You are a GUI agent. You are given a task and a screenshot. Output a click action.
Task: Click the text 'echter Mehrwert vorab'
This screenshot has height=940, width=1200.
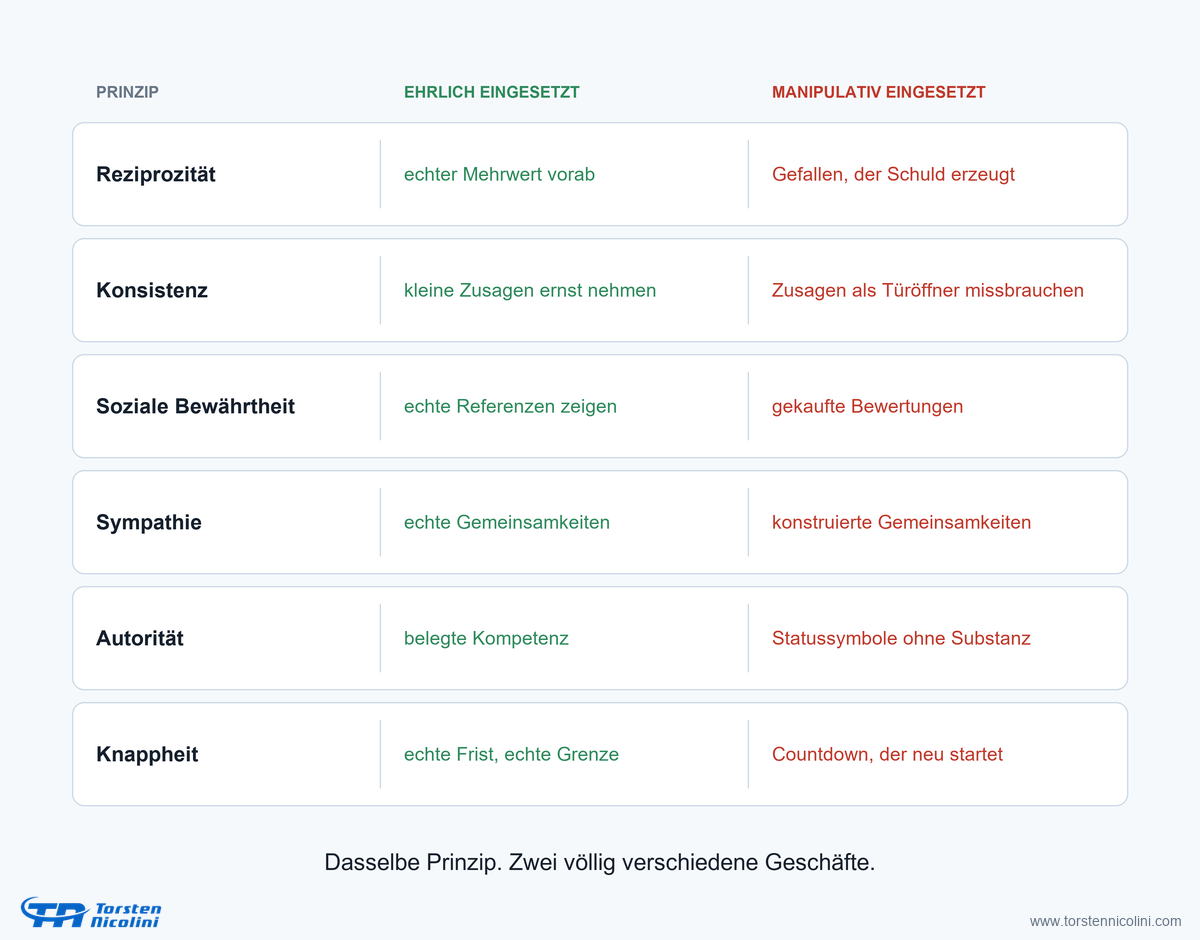499,174
